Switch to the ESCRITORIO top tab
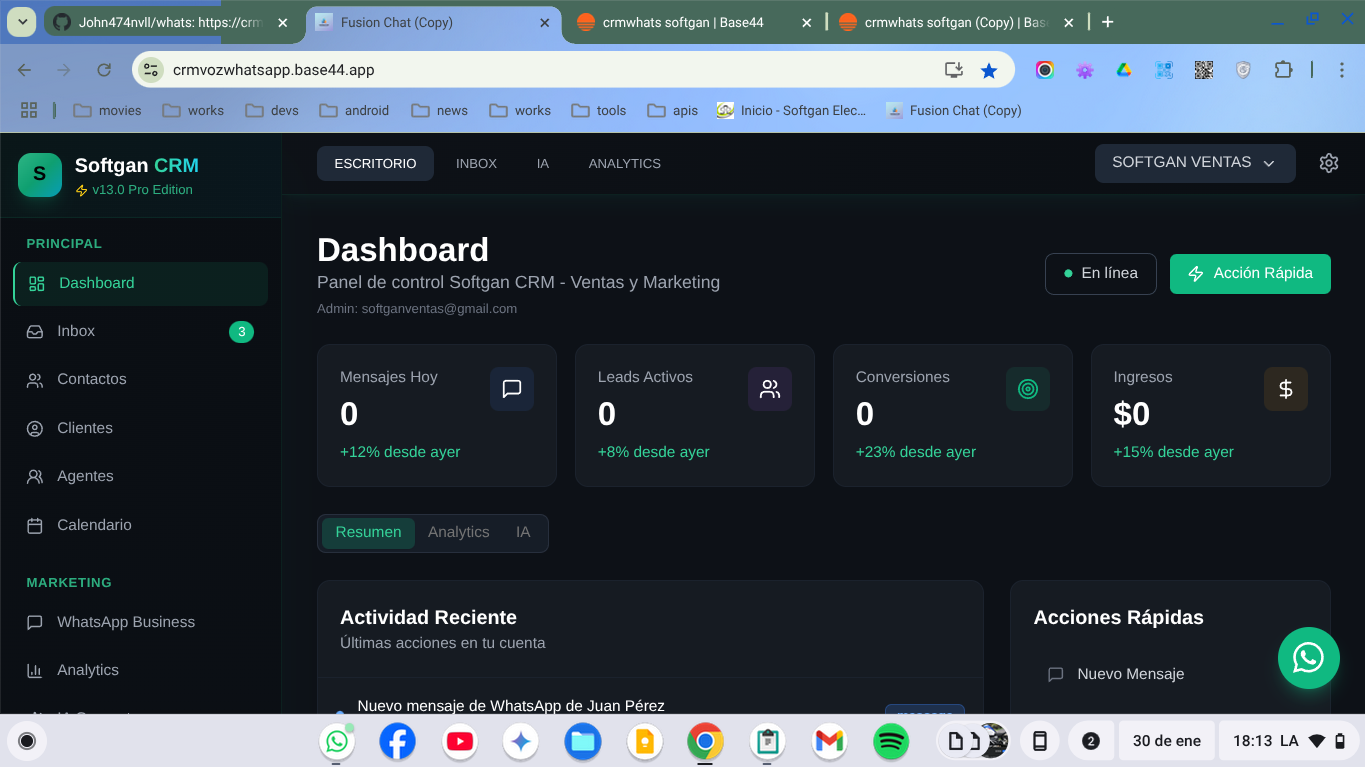The image size is (1365, 767). pyautogui.click(x=375, y=163)
